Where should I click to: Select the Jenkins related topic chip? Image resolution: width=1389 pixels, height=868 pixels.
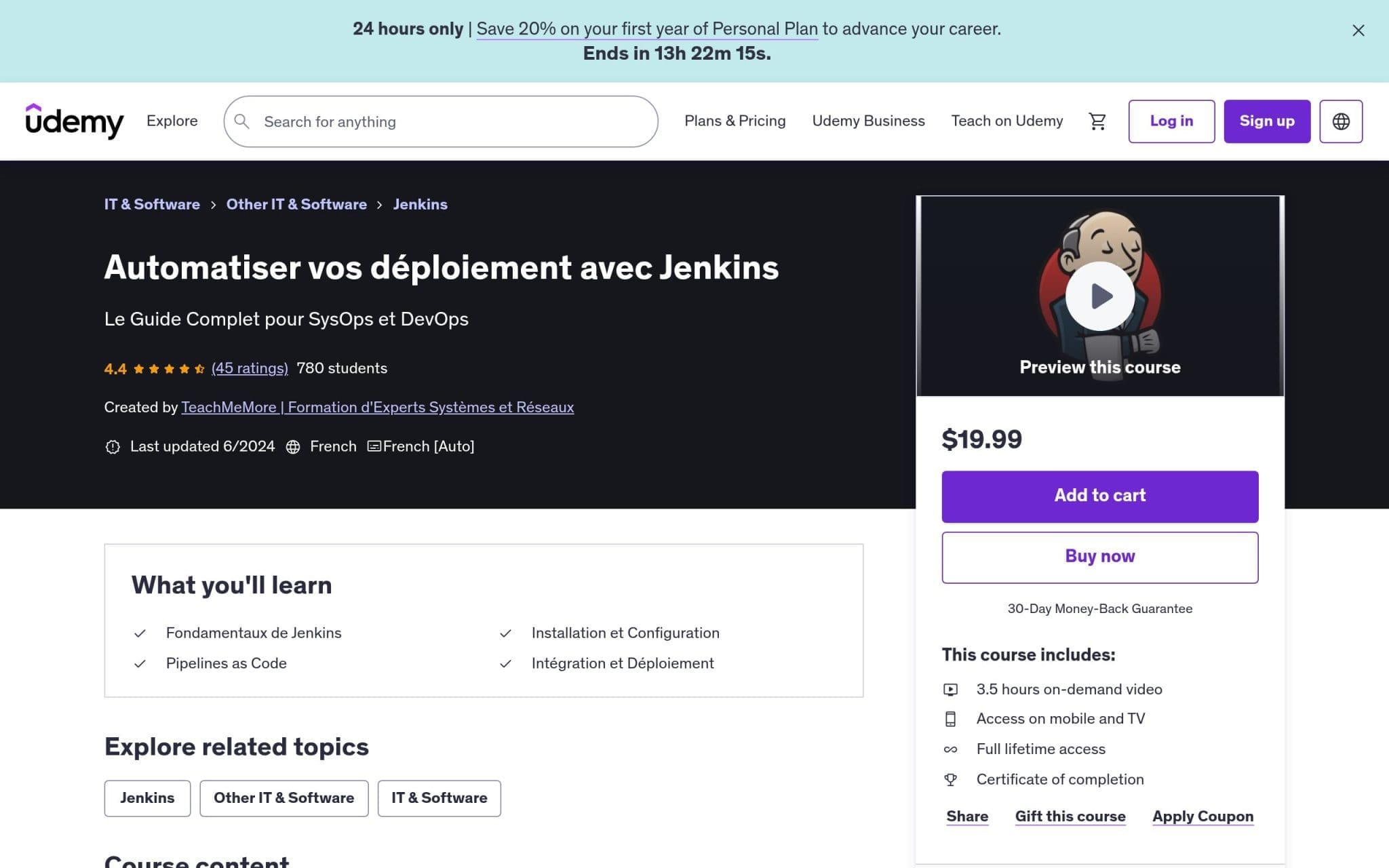[147, 798]
